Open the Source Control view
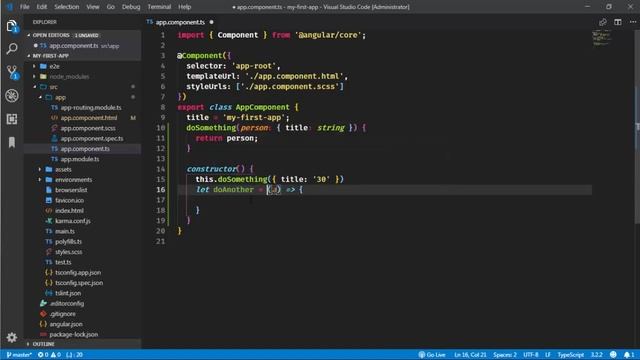Viewport: 640px width, 360px height. pos(12,73)
